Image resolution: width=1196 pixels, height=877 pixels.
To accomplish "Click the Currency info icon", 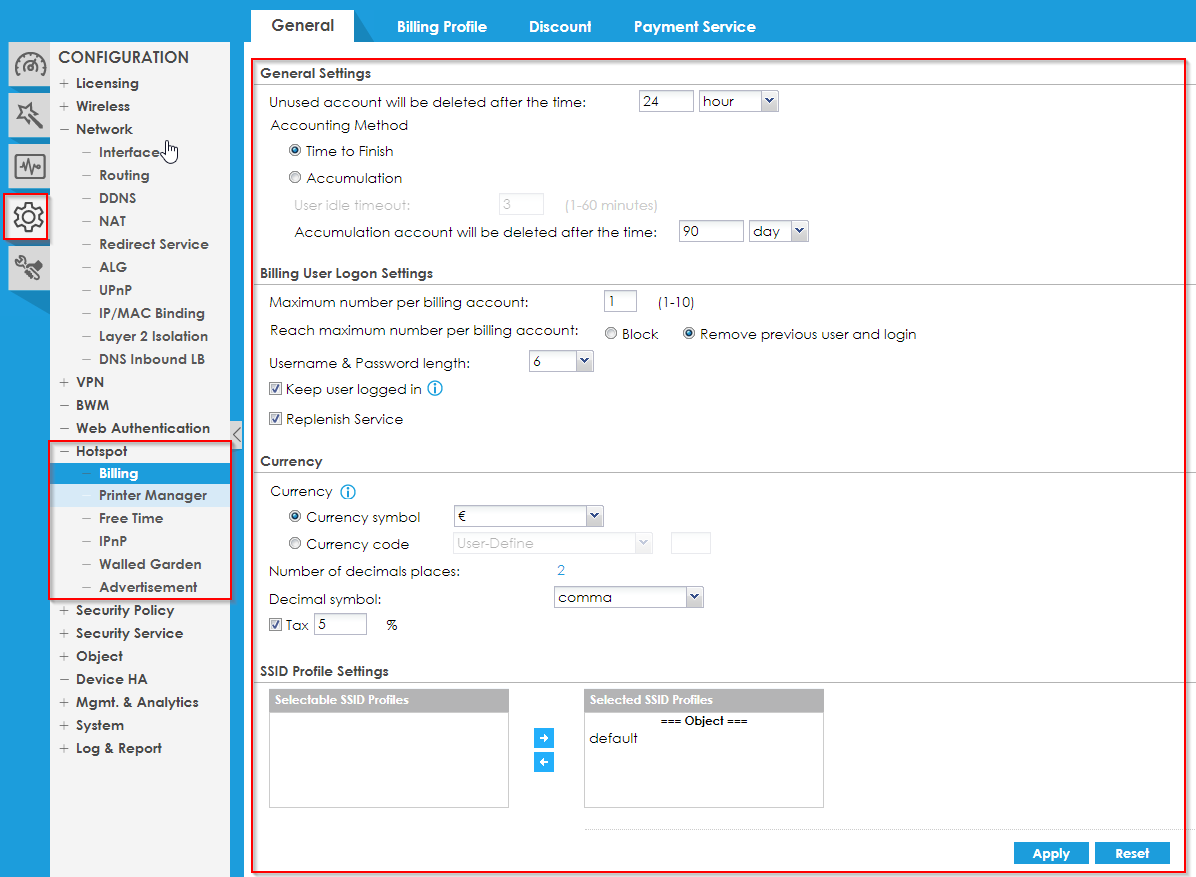I will pos(348,492).
